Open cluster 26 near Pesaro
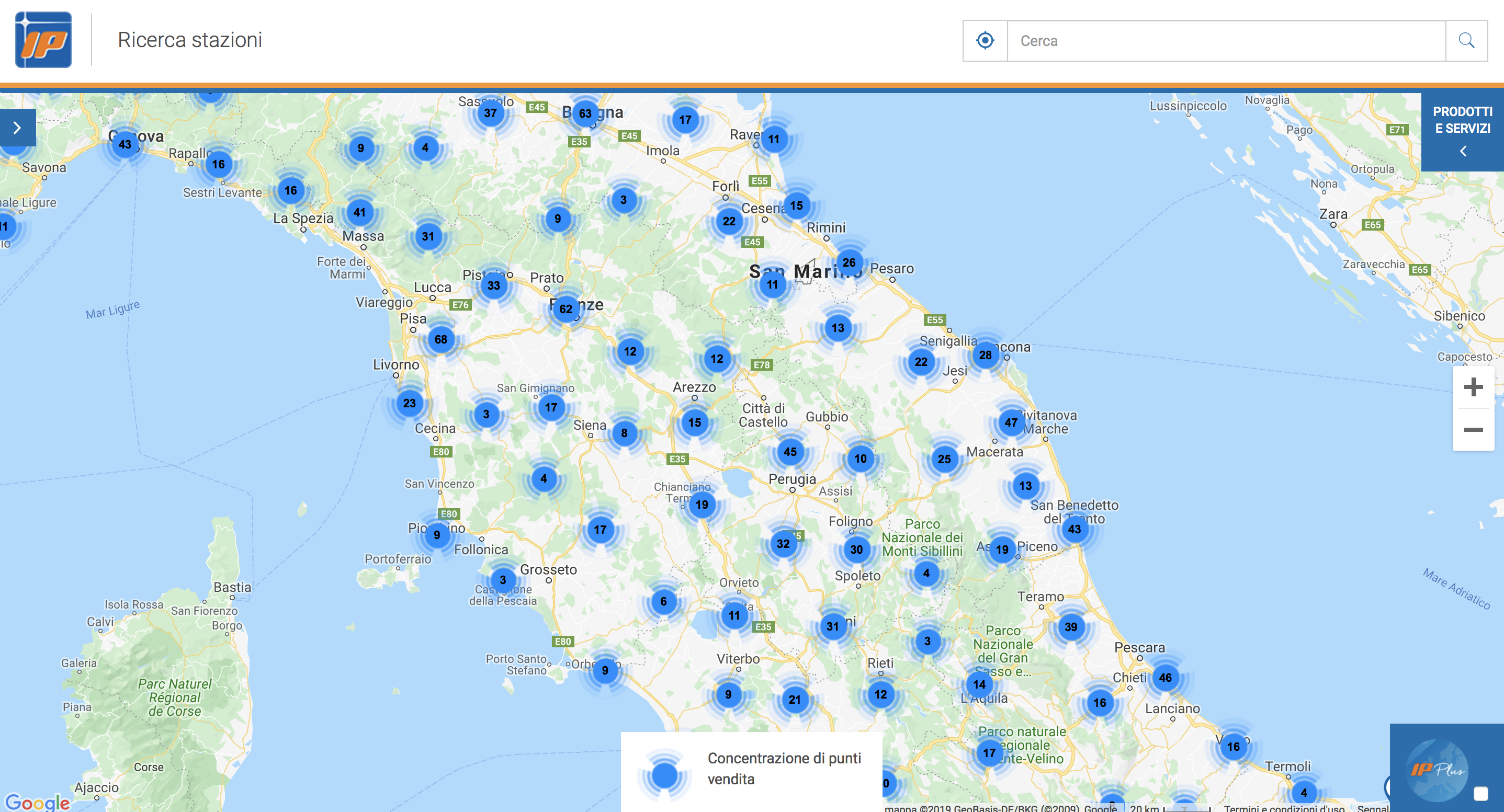This screenshot has height=812, width=1504. 849,262
